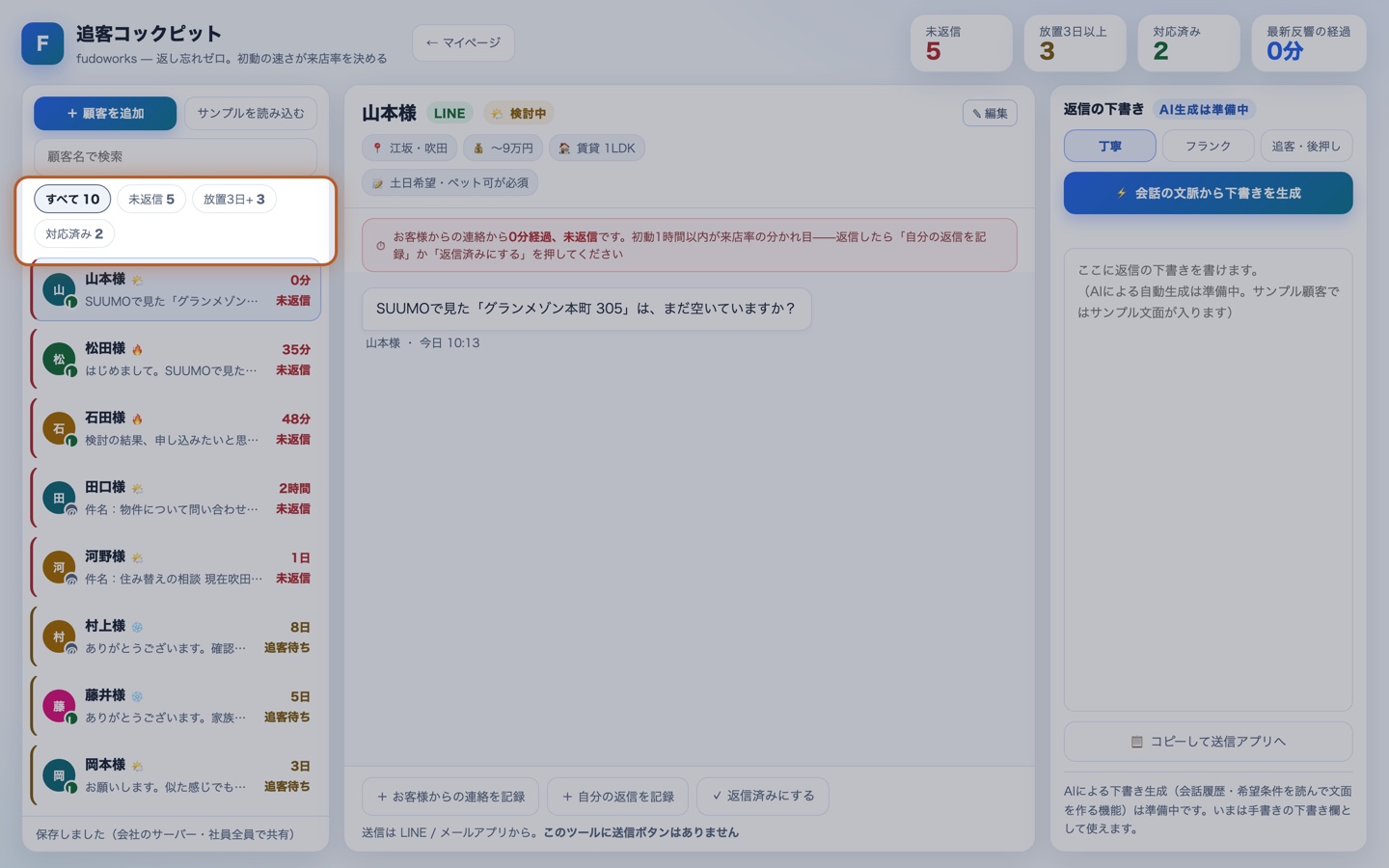Click 村上様's avatar icon
Image resolution: width=1389 pixels, height=868 pixels.
(x=59, y=637)
